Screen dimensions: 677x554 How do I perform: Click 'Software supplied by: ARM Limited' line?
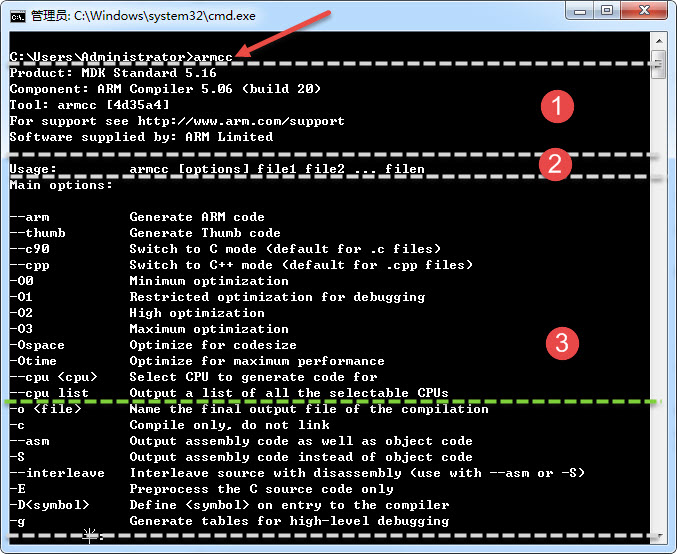point(141,136)
